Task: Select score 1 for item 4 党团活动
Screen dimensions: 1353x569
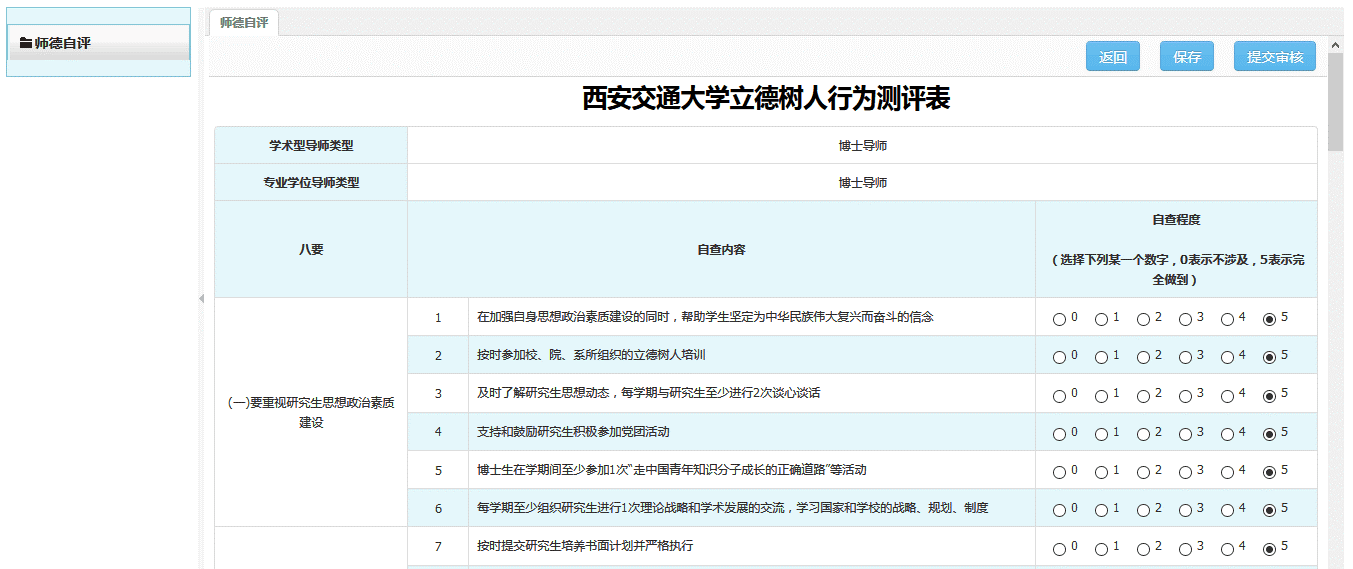Action: (1101, 435)
